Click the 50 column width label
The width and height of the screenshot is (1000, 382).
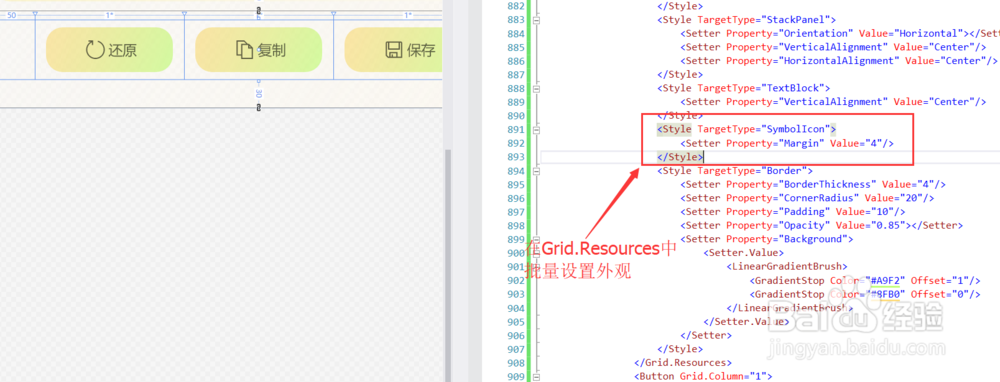tap(11, 15)
